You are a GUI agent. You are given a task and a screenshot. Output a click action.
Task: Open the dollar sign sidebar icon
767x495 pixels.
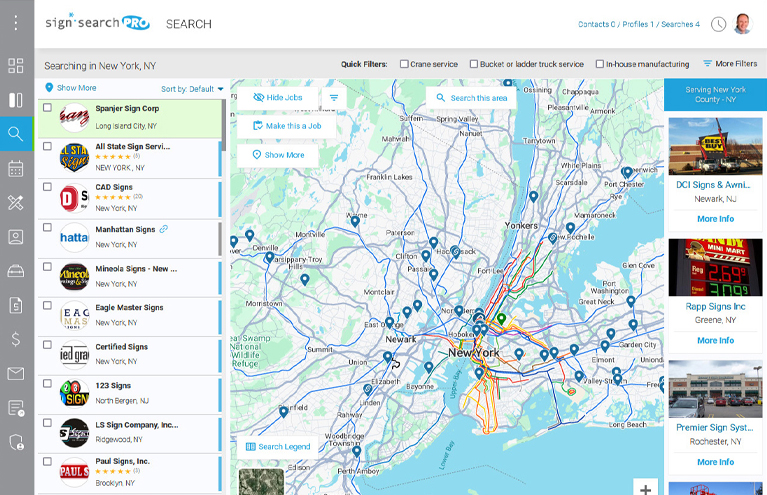[16, 338]
